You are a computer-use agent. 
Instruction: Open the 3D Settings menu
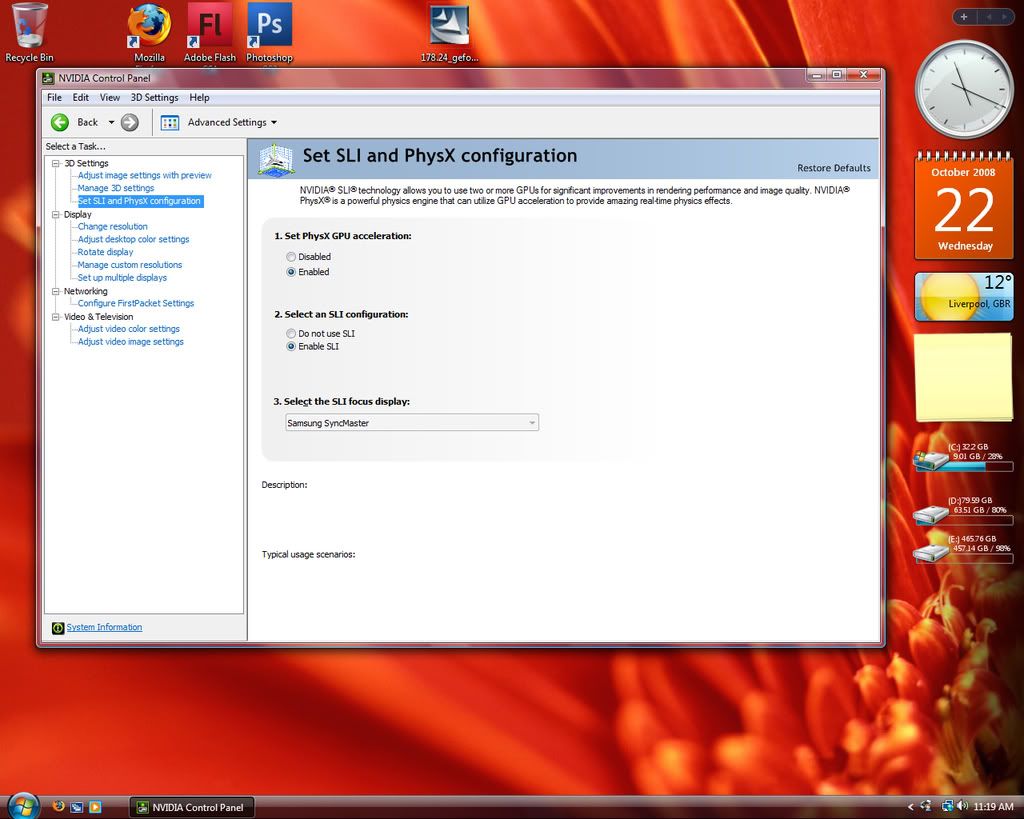[x=154, y=98]
